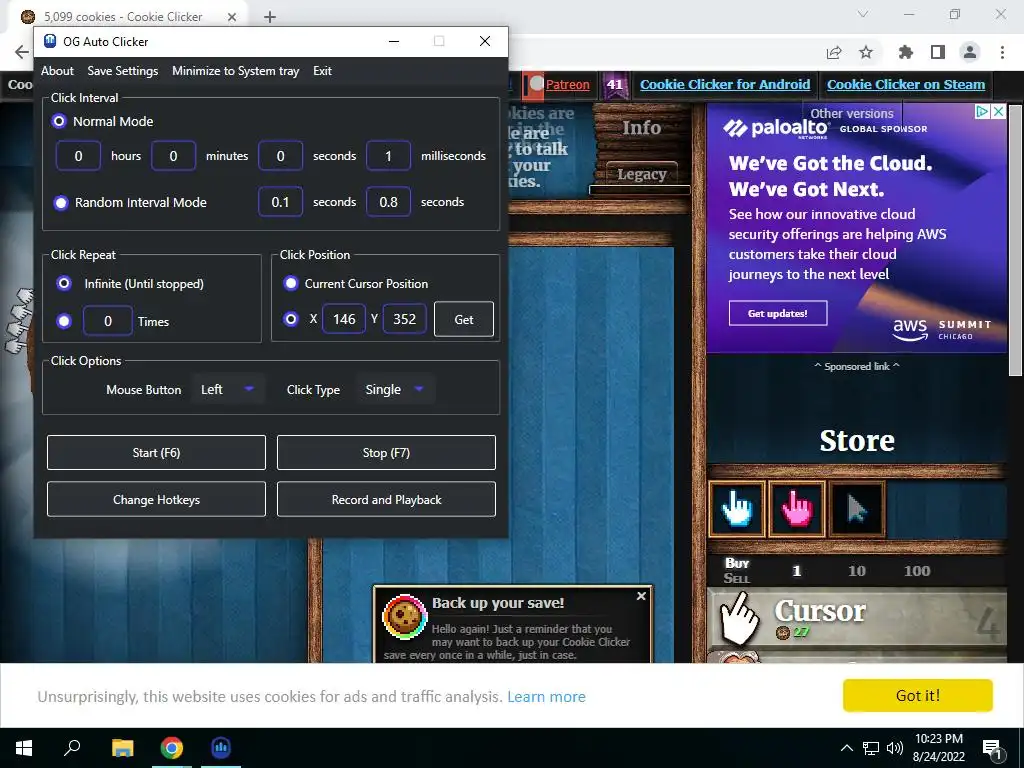
Task: Click the ad info triangle icon
Action: [982, 112]
